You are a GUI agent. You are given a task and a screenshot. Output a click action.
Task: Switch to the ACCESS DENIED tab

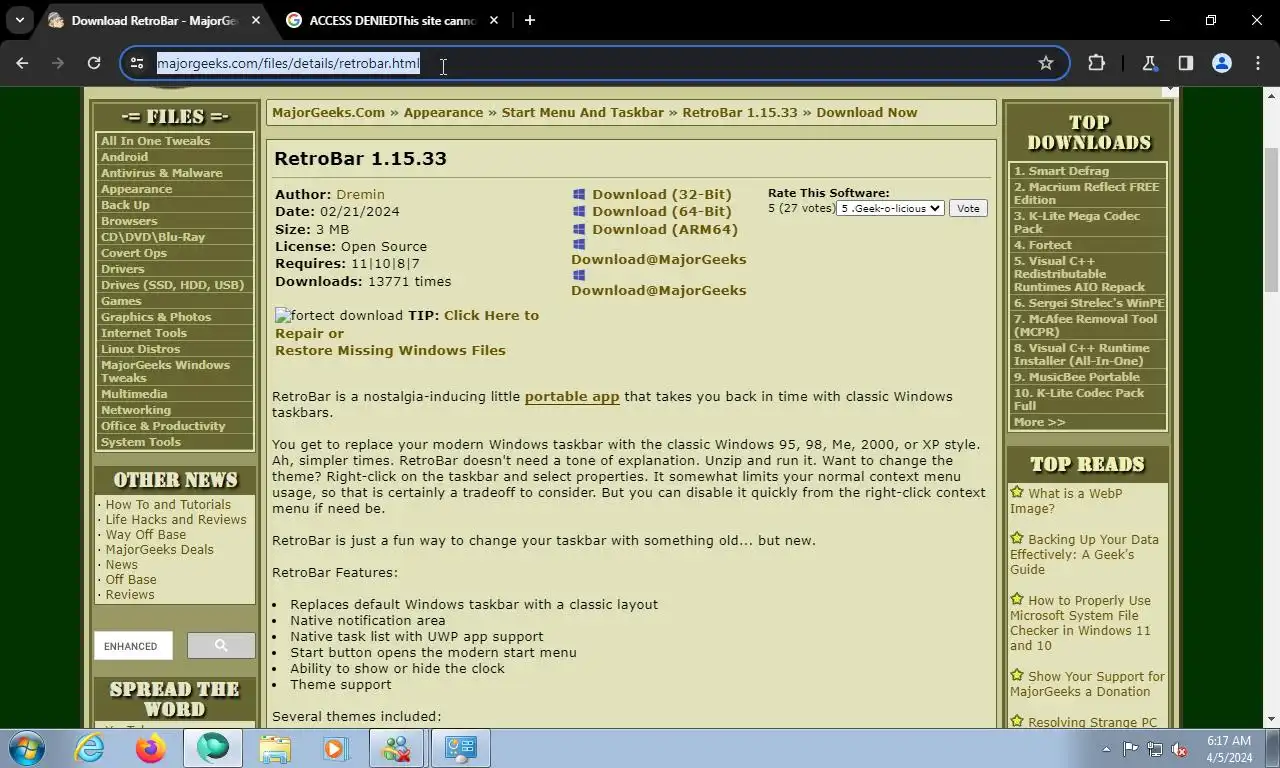[392, 20]
